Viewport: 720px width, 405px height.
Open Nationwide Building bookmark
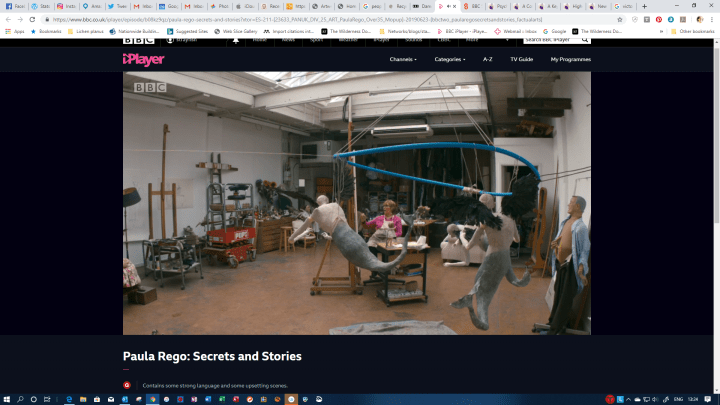pyautogui.click(x=138, y=31)
